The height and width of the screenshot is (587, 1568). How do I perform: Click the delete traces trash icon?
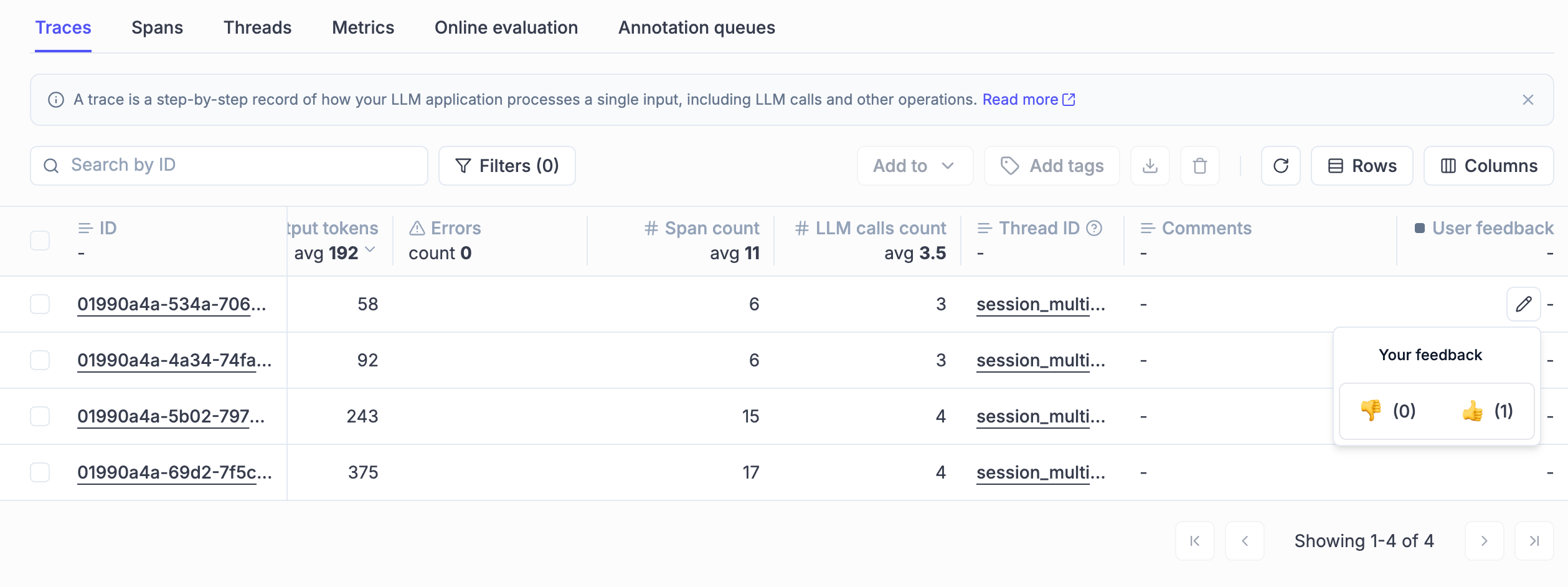tap(1199, 166)
